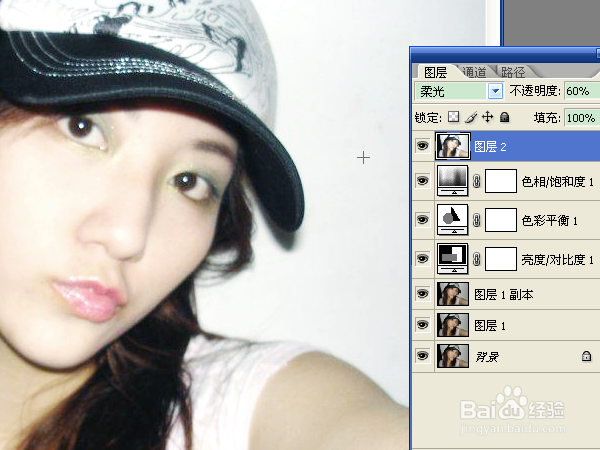Switch to the 路径 tab

(513, 72)
